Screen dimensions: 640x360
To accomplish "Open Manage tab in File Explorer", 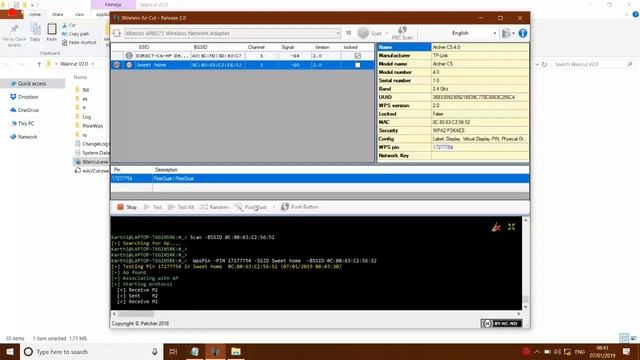I will (113, 4).
